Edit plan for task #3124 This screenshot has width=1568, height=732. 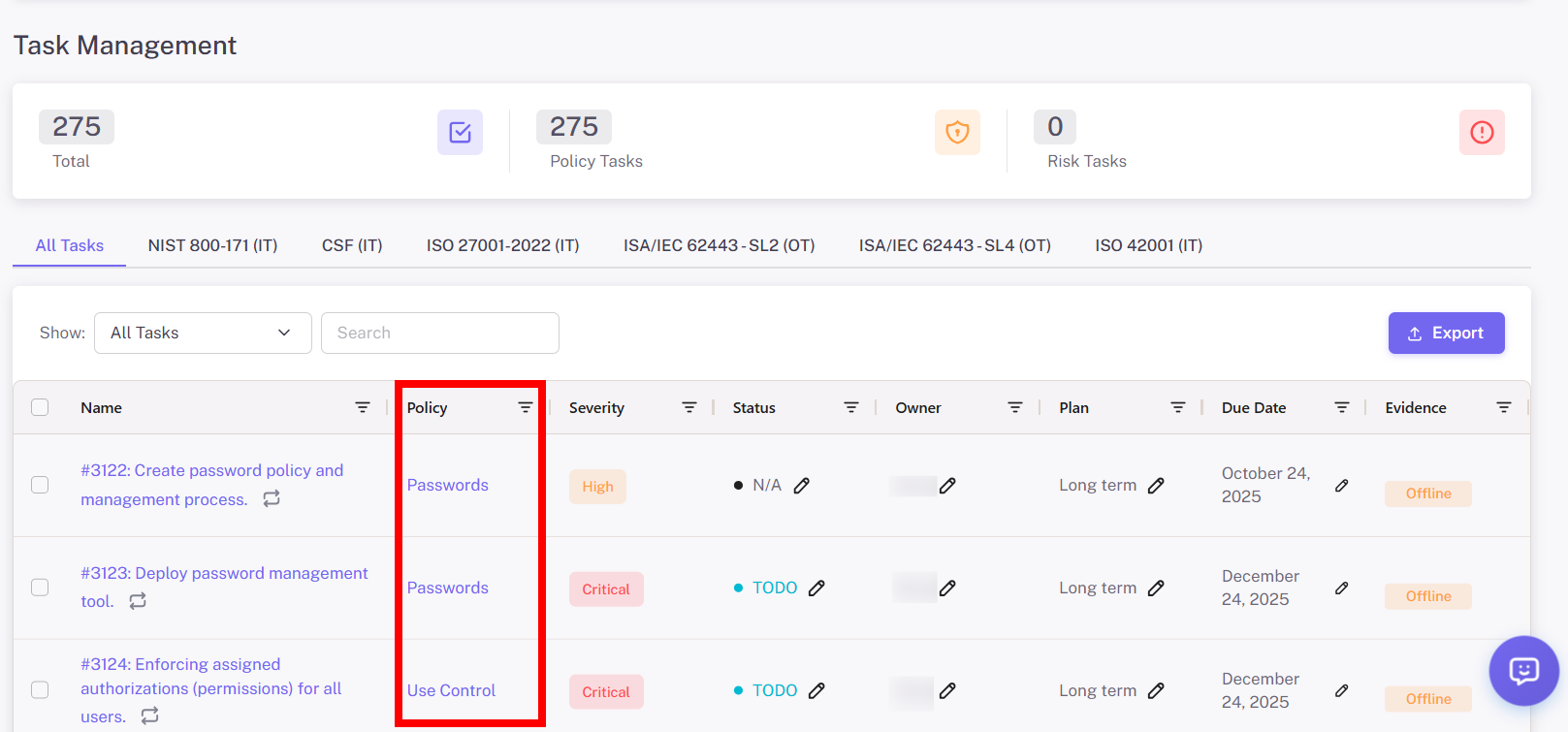point(1156,690)
